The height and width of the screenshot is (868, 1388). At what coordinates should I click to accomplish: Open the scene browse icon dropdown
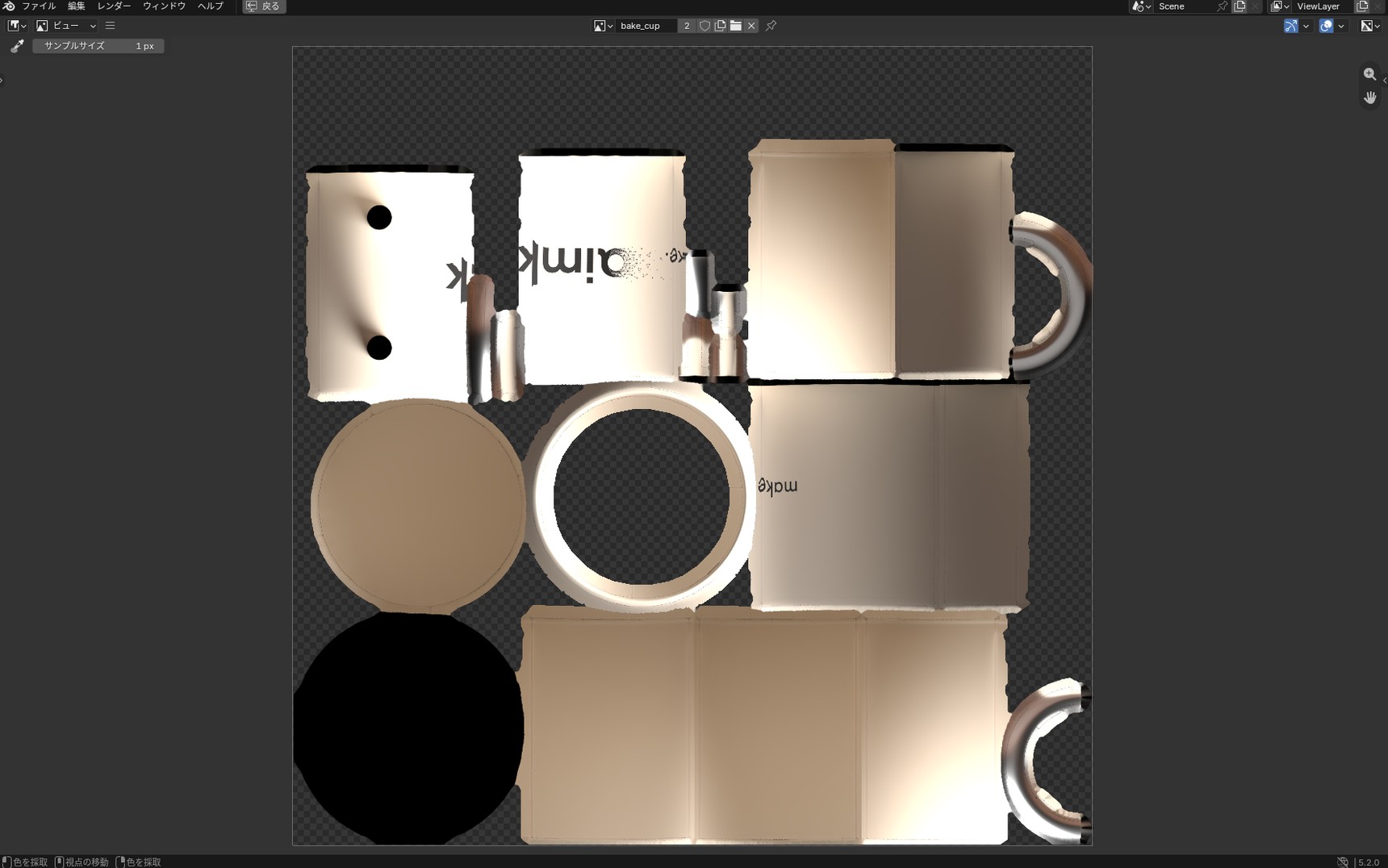click(x=1141, y=6)
